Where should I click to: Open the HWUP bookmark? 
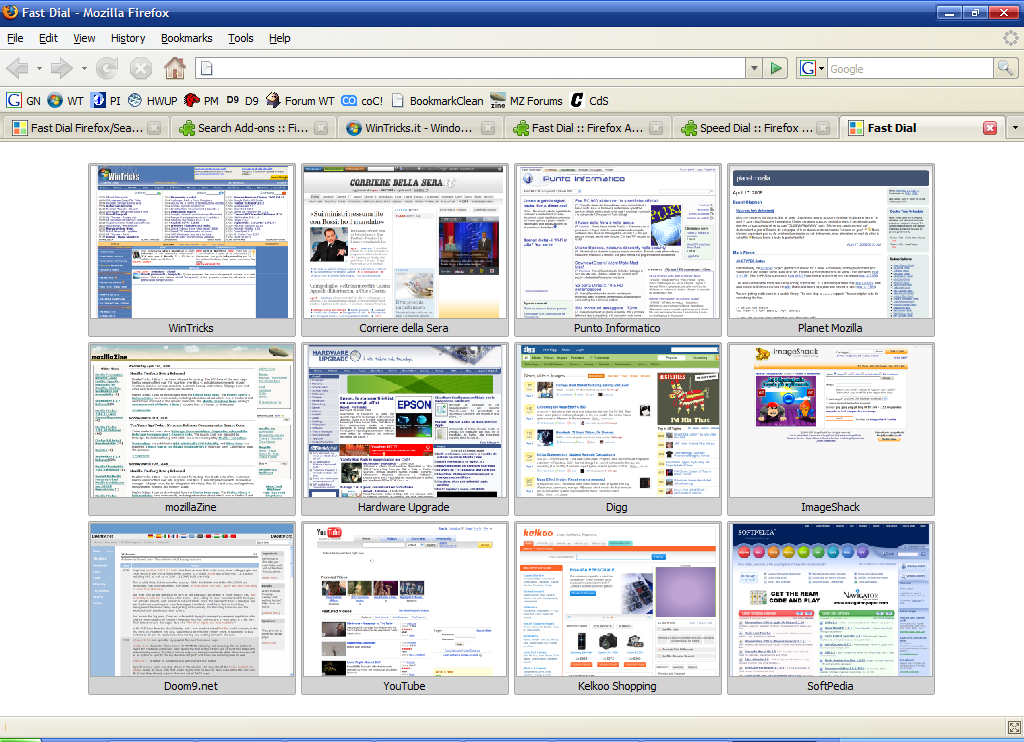coord(152,101)
